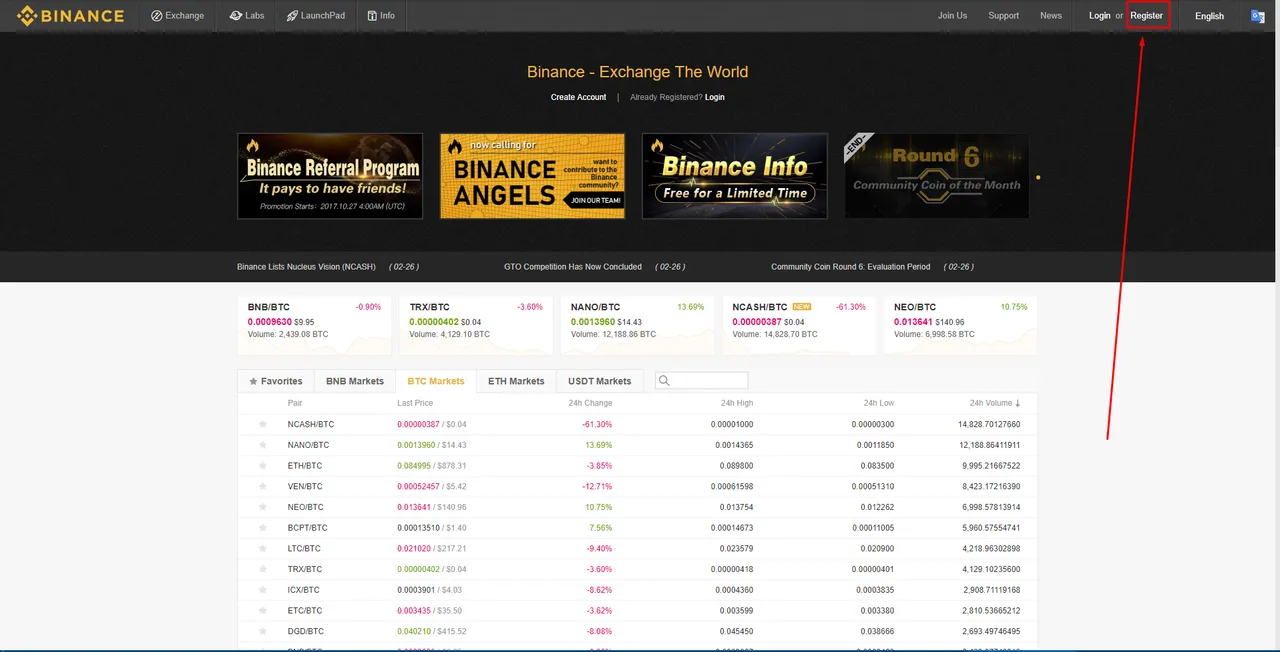This screenshot has height=652, width=1280.
Task: Click the Join Us link
Action: pyautogui.click(x=952, y=16)
